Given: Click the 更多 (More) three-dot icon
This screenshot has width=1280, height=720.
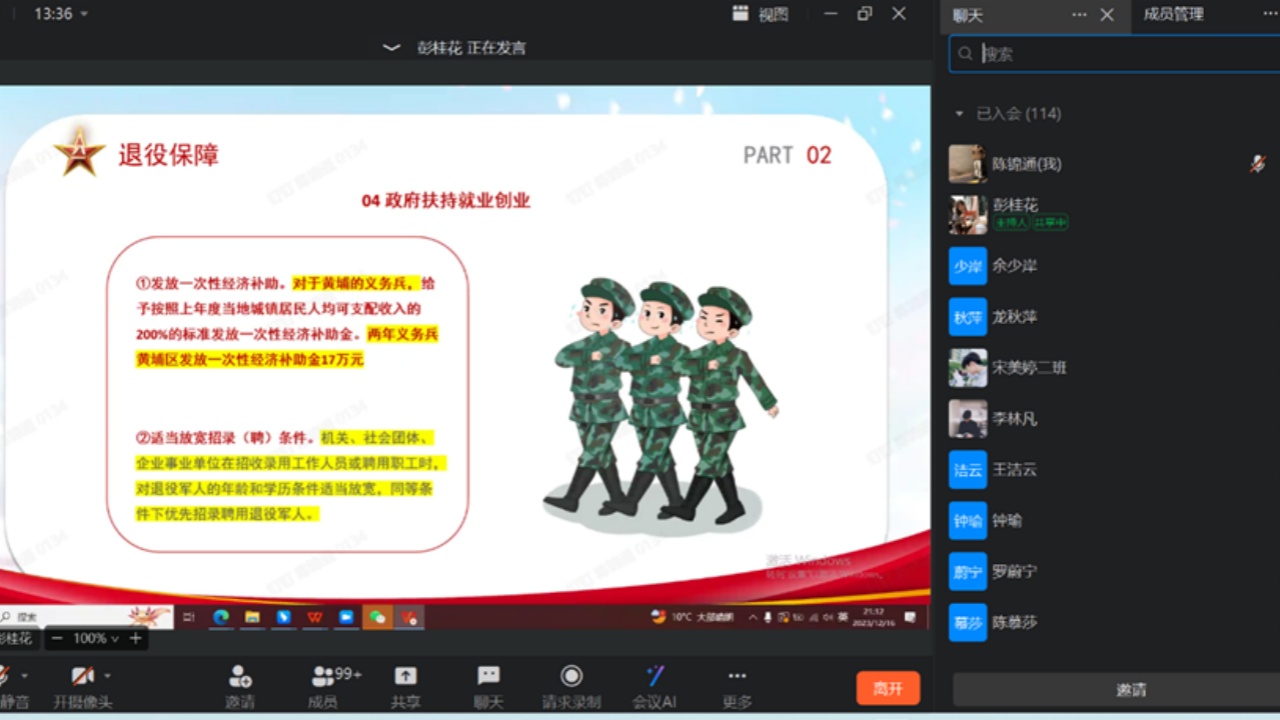Looking at the screenshot, I should (737, 677).
